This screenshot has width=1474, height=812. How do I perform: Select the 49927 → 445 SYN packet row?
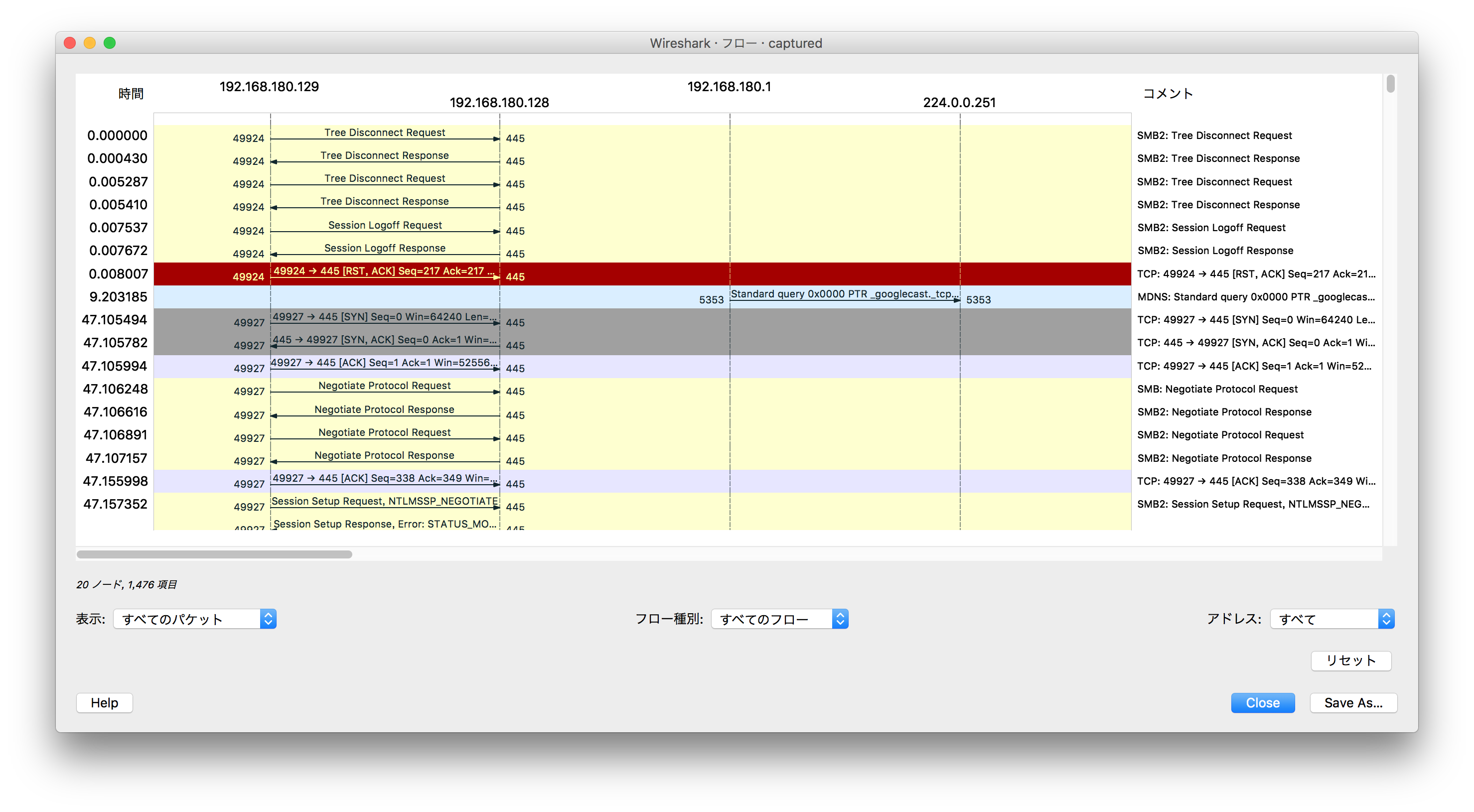tap(385, 319)
